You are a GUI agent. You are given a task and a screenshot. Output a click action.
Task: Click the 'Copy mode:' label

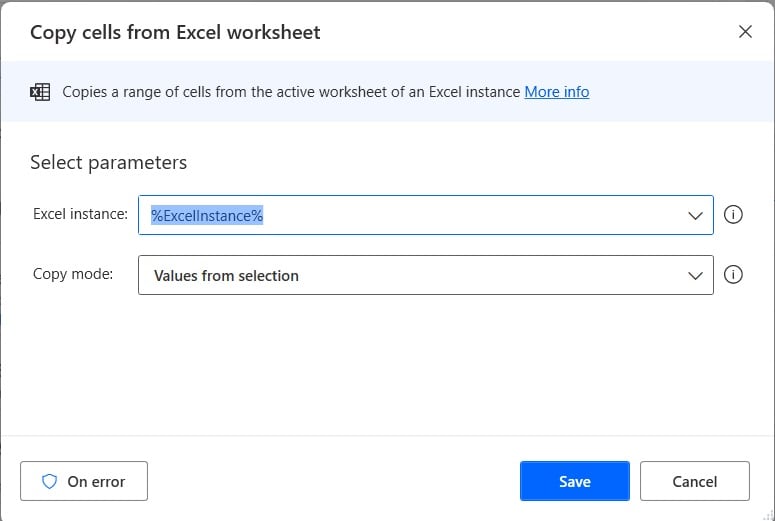pos(73,274)
